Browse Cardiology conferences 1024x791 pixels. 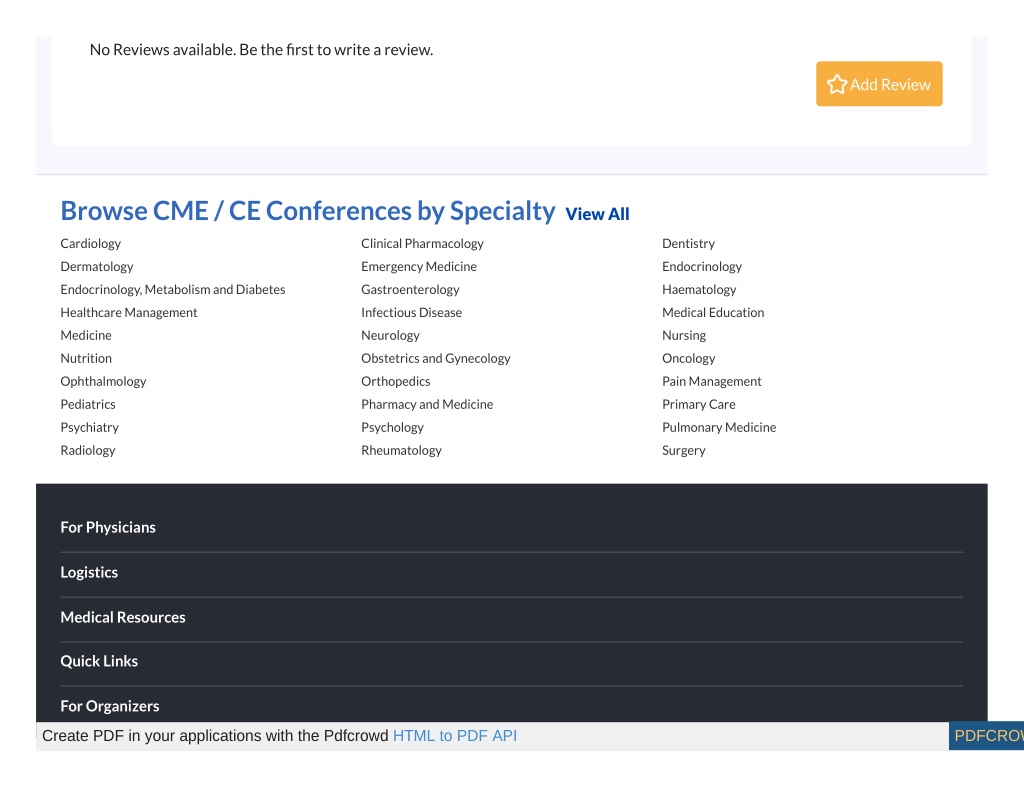click(x=91, y=244)
